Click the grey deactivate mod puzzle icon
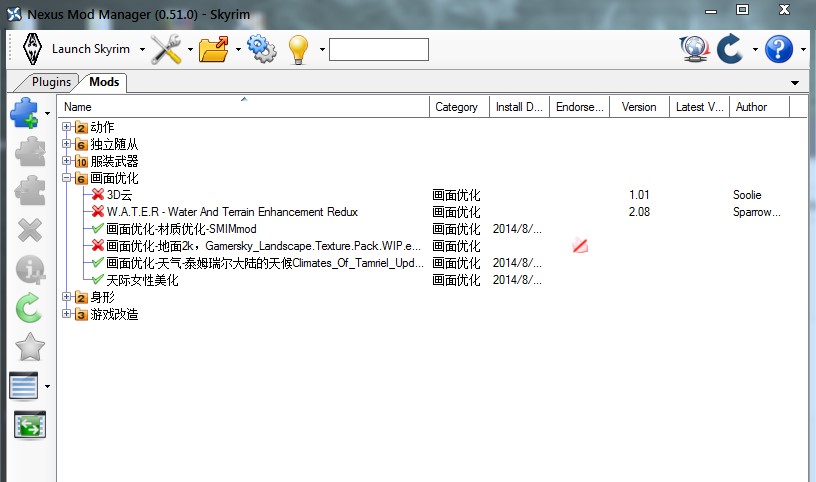This screenshot has height=482, width=816. [x=30, y=191]
